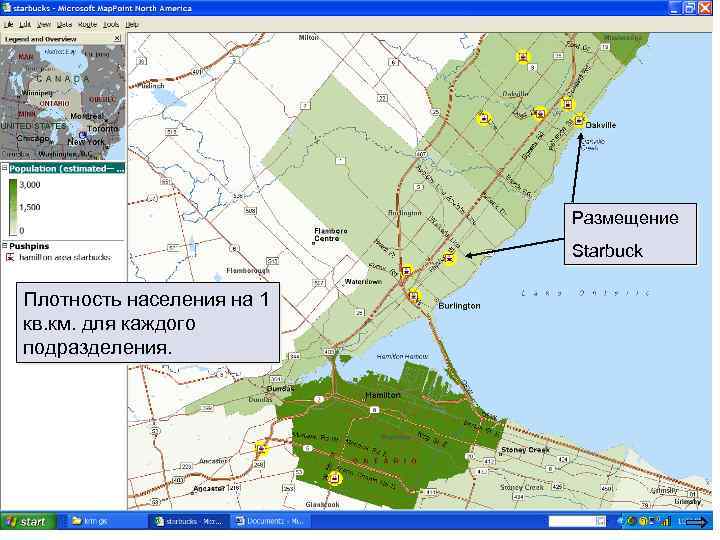Click the MapPoint application icon in title bar
This screenshot has width=720, height=540.
coord(6,7)
